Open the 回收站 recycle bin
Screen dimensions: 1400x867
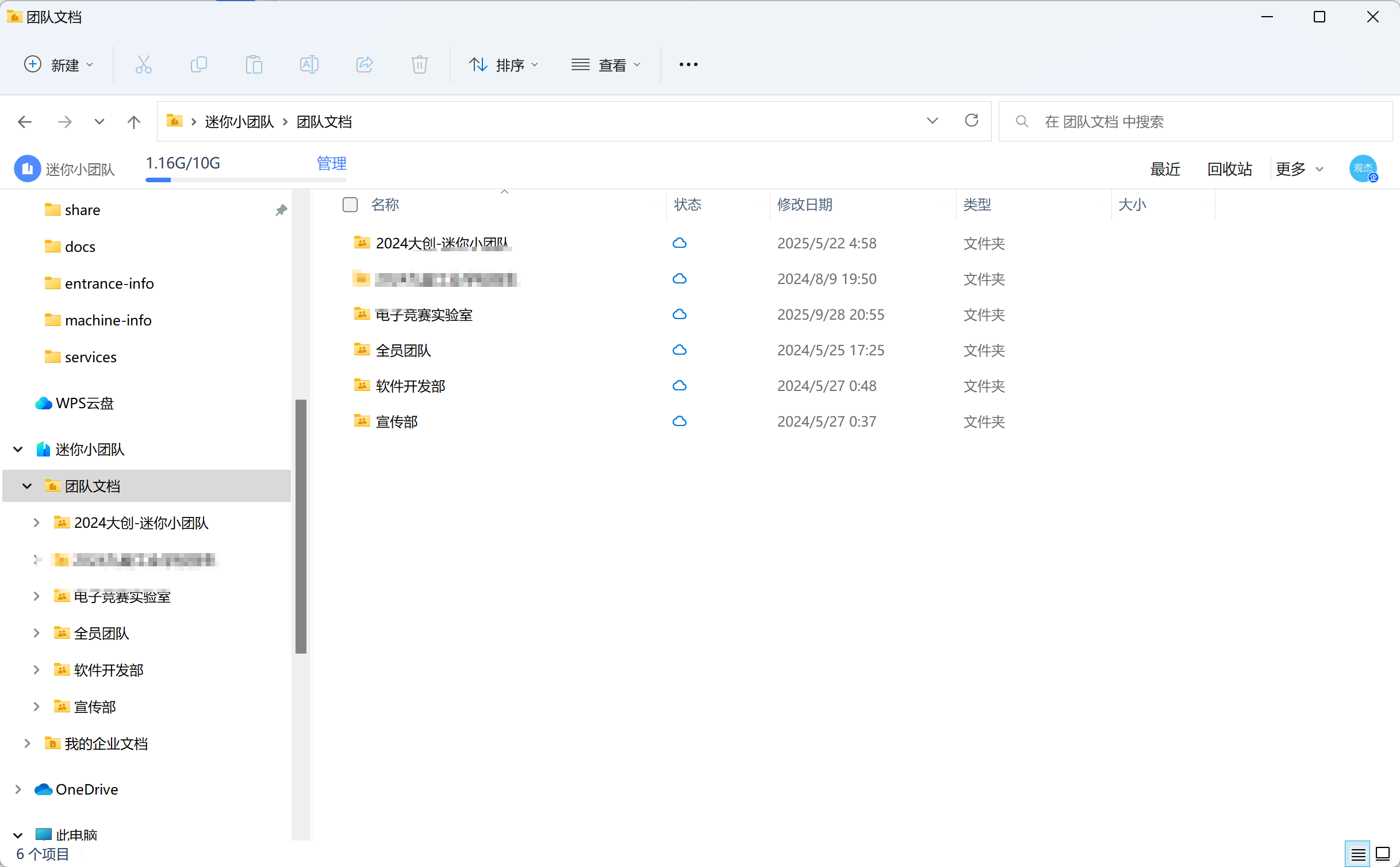1229,169
